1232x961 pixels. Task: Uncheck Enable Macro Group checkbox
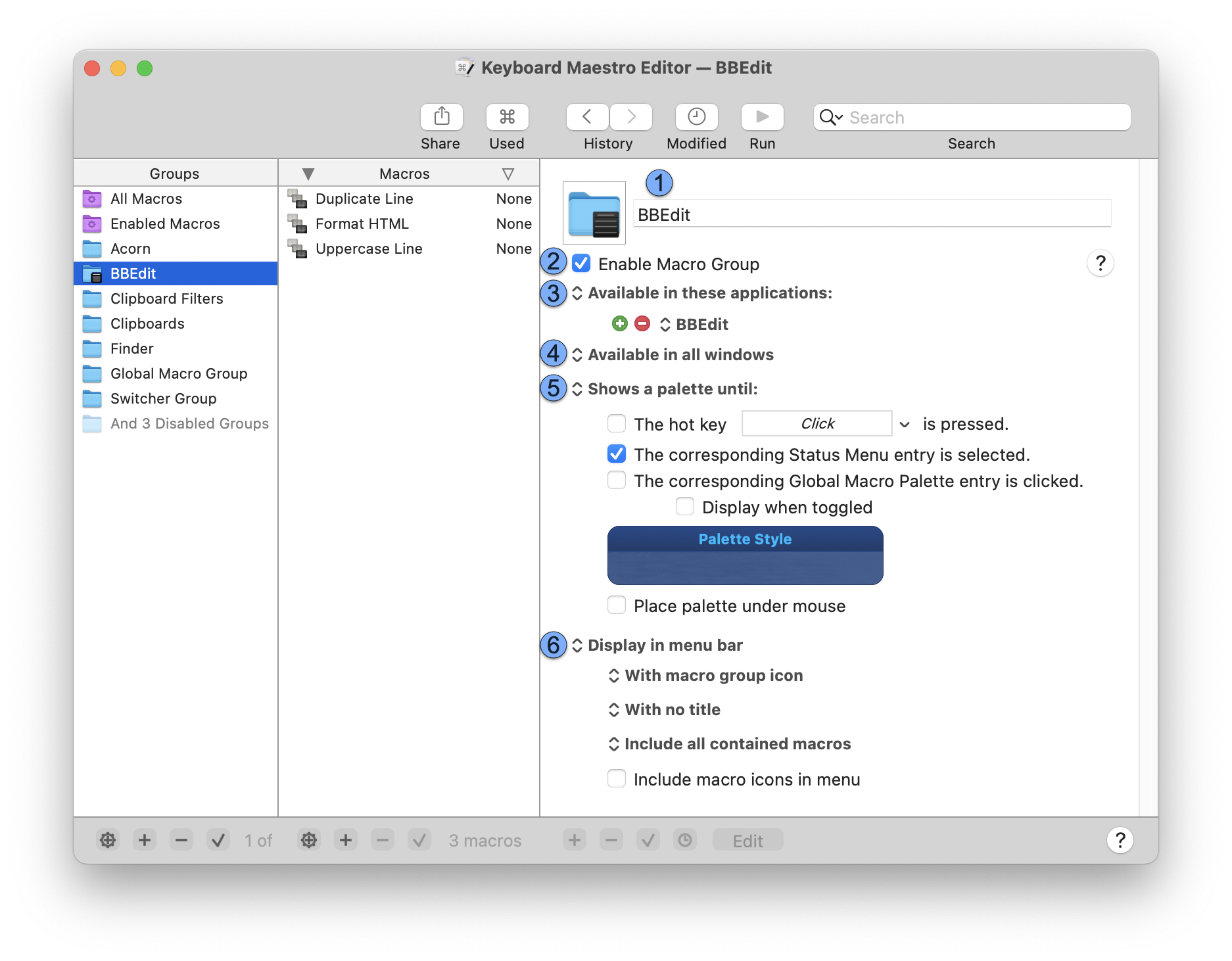(581, 264)
